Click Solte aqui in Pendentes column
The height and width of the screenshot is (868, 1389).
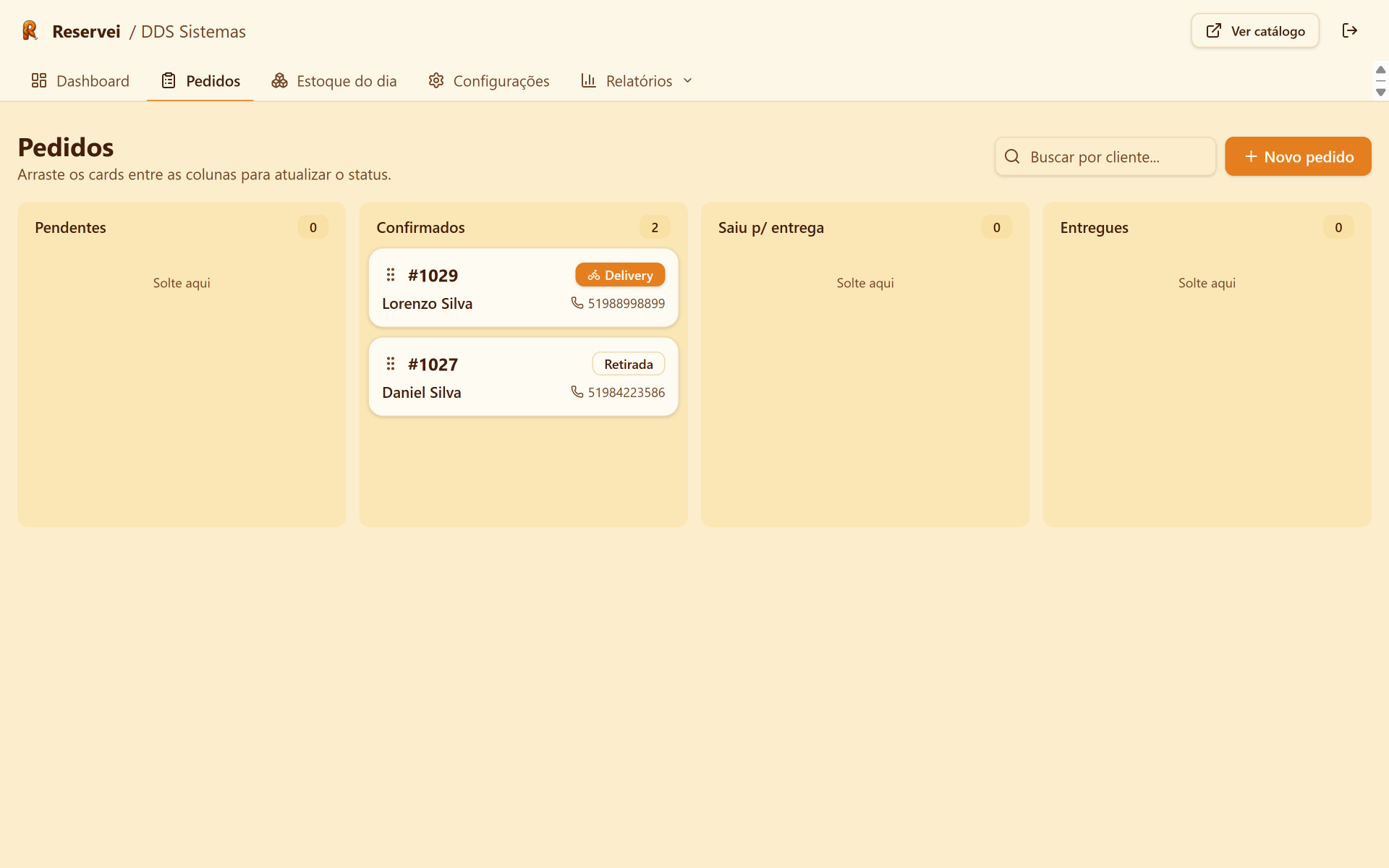click(x=182, y=283)
